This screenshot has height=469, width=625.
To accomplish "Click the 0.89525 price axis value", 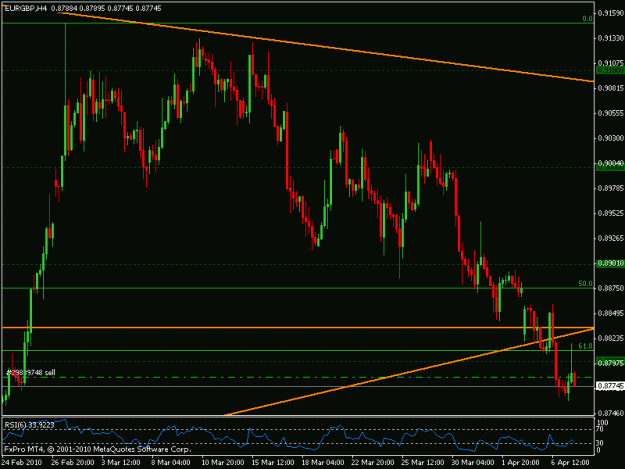I will tap(611, 213).
